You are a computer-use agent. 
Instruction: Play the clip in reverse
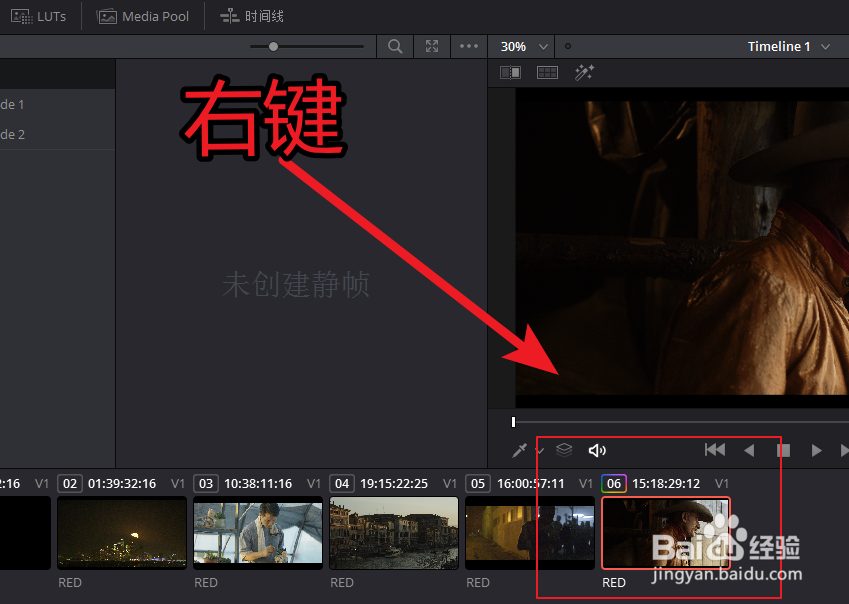(749, 450)
